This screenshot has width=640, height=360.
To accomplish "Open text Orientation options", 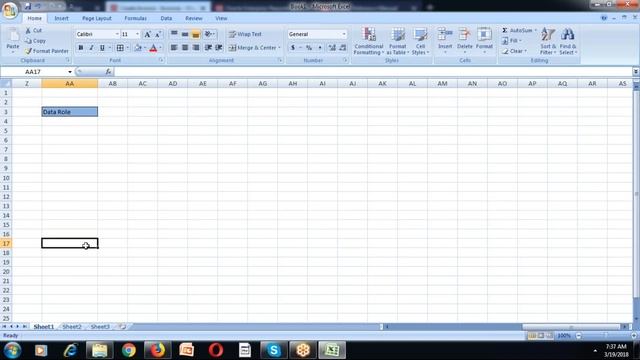I will (209, 34).
